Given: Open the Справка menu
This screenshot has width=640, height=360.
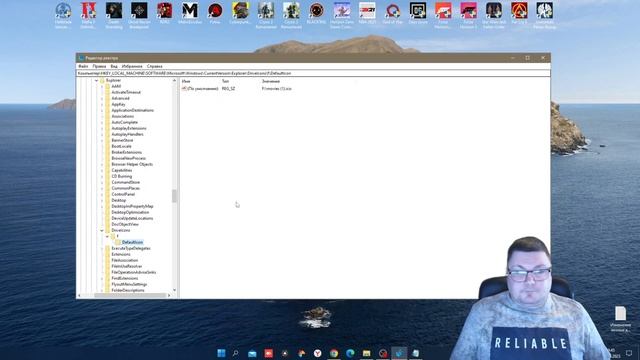Looking at the screenshot, I should click(x=154, y=66).
